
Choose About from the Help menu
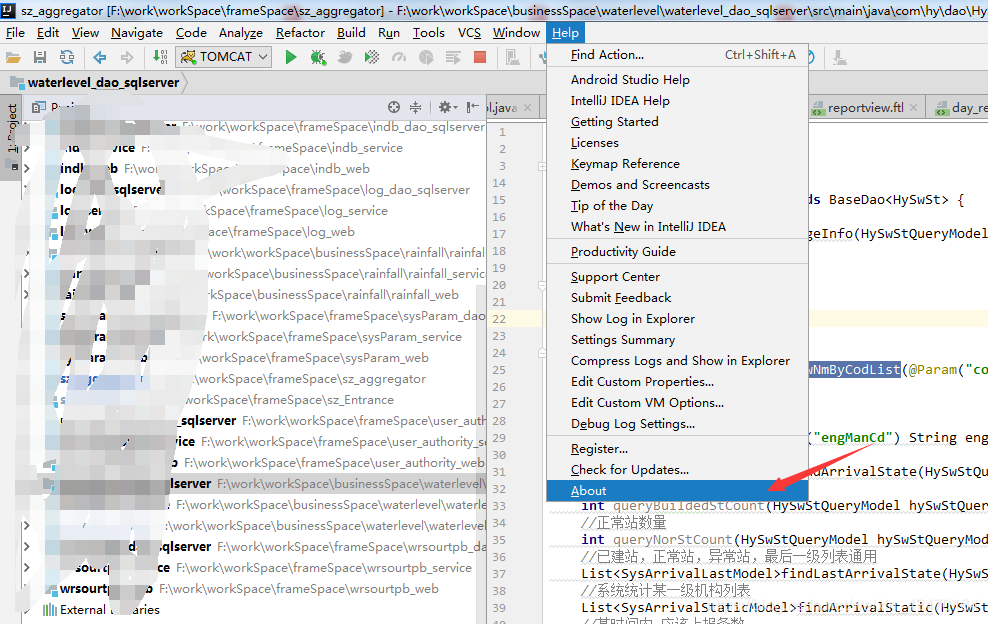coord(677,491)
